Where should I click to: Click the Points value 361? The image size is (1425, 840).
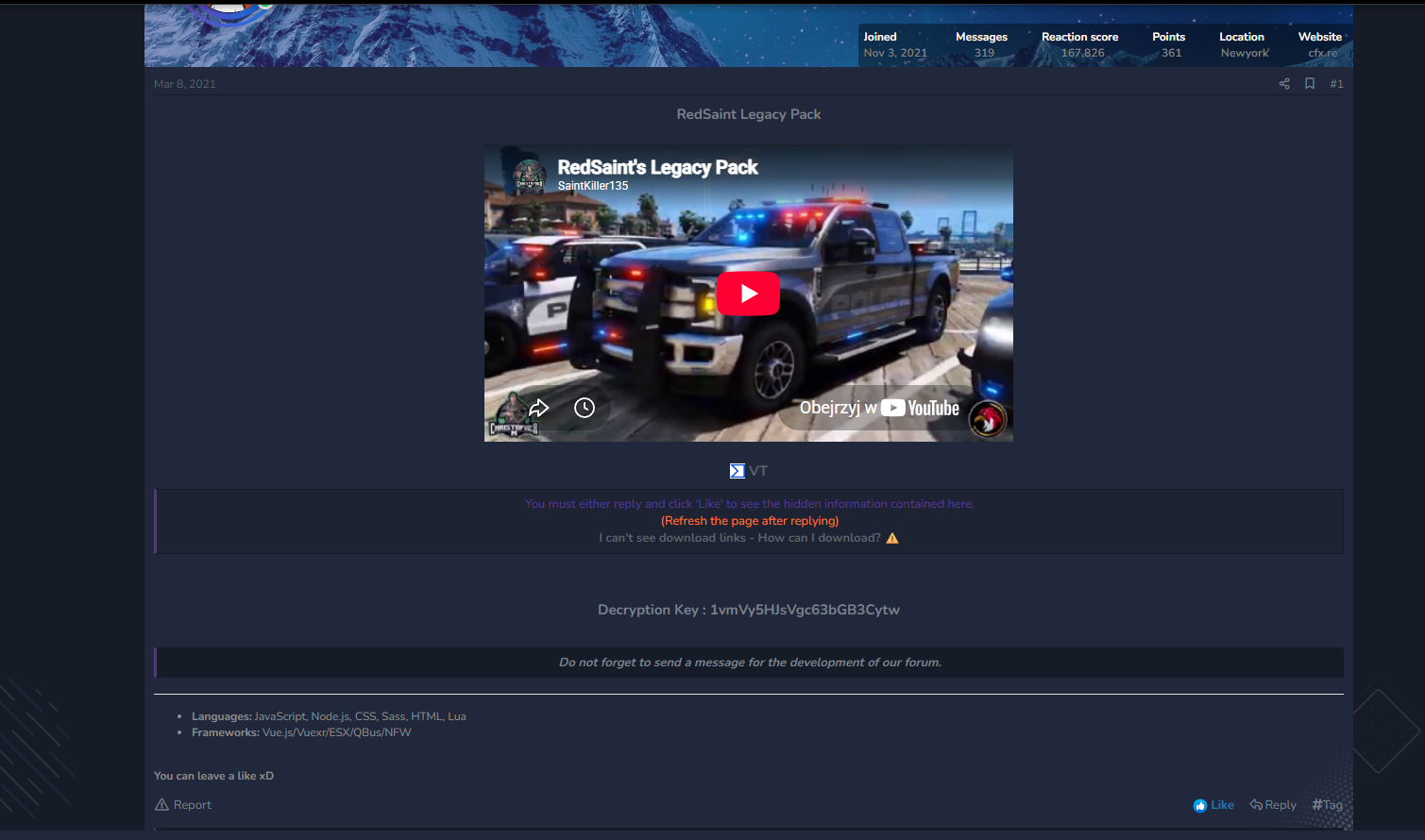tap(1171, 53)
